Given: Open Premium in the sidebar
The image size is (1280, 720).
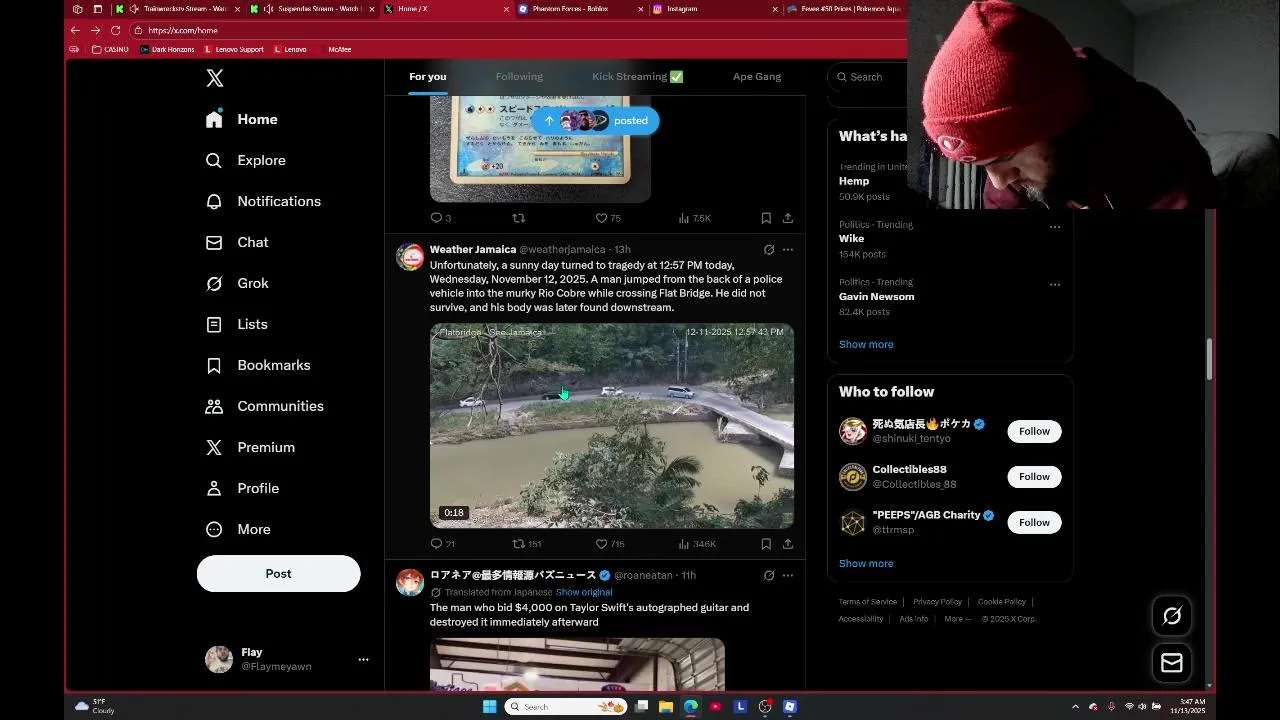Looking at the screenshot, I should click(x=250, y=447).
